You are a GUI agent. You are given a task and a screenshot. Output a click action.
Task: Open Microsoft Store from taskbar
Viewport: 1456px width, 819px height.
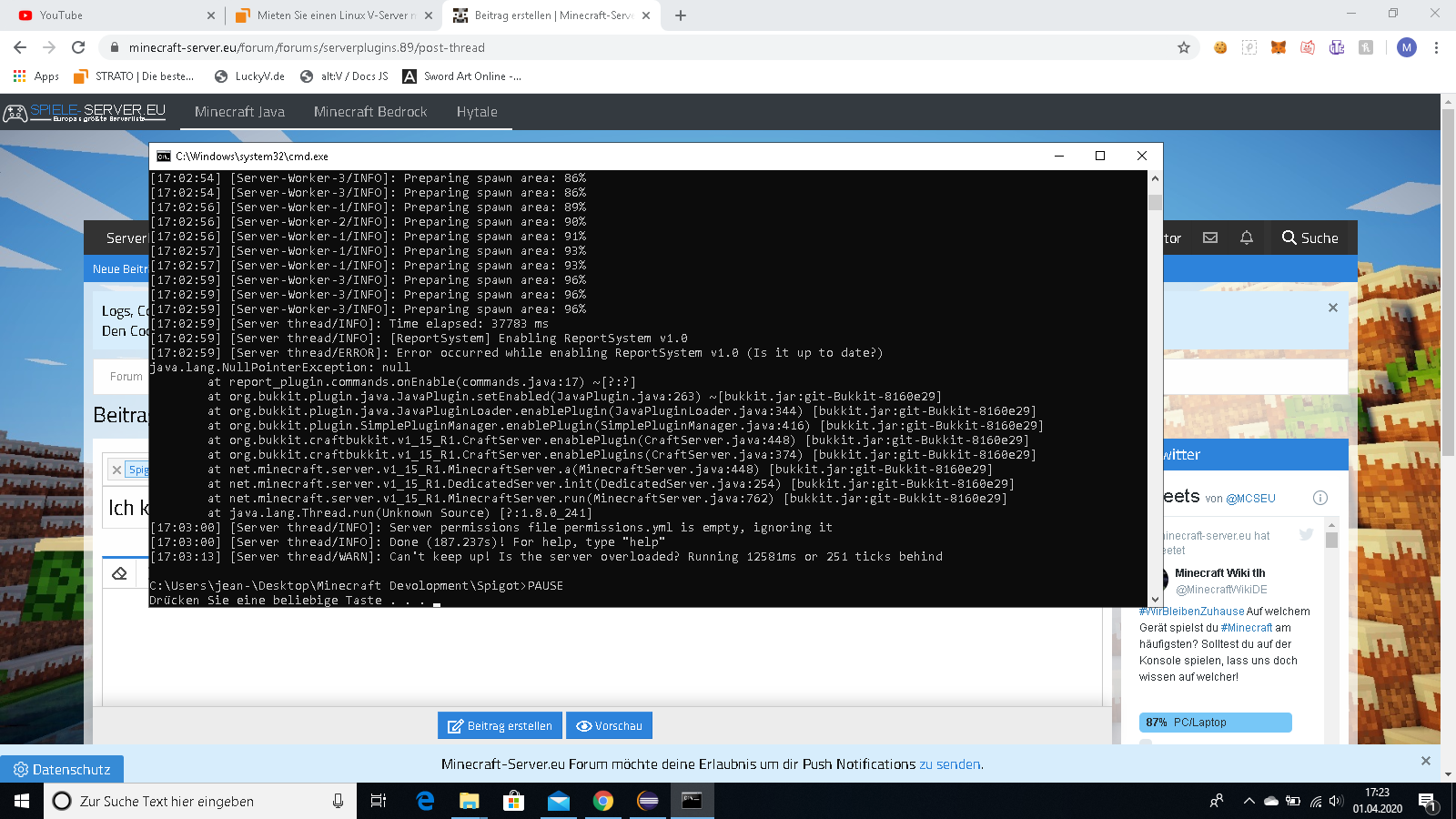tap(514, 801)
